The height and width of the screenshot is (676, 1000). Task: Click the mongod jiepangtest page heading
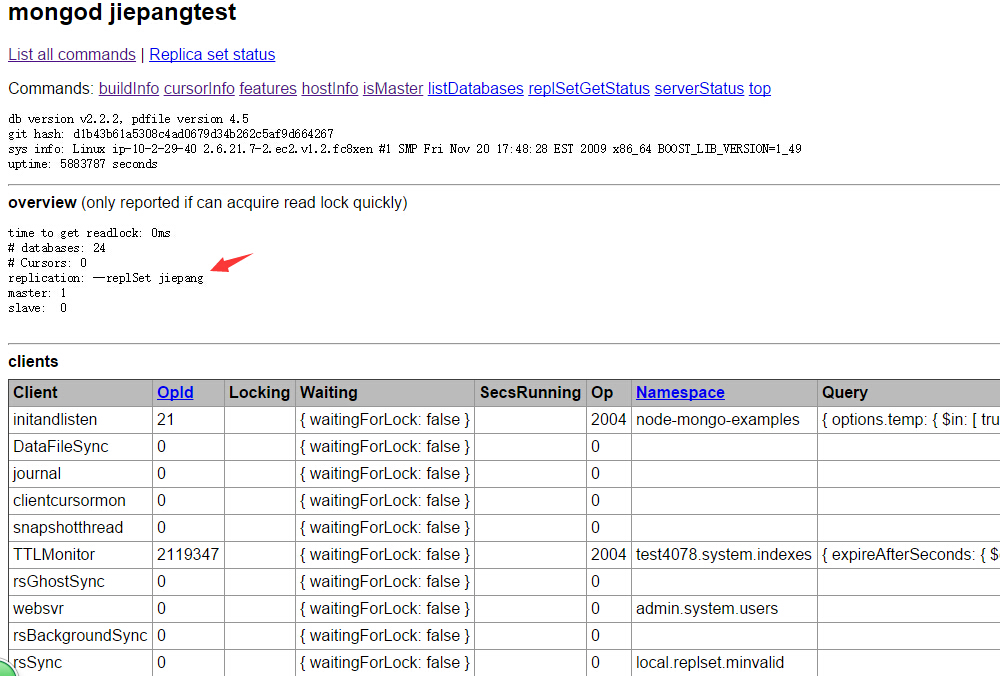(122, 12)
